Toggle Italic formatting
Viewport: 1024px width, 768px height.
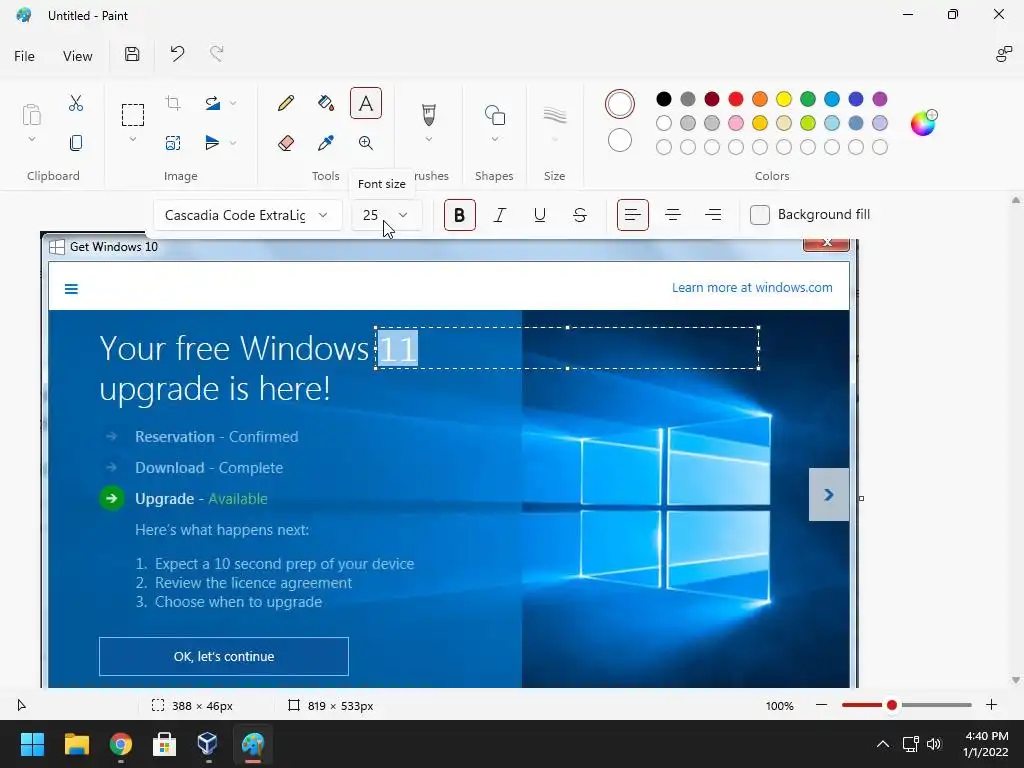coord(500,215)
